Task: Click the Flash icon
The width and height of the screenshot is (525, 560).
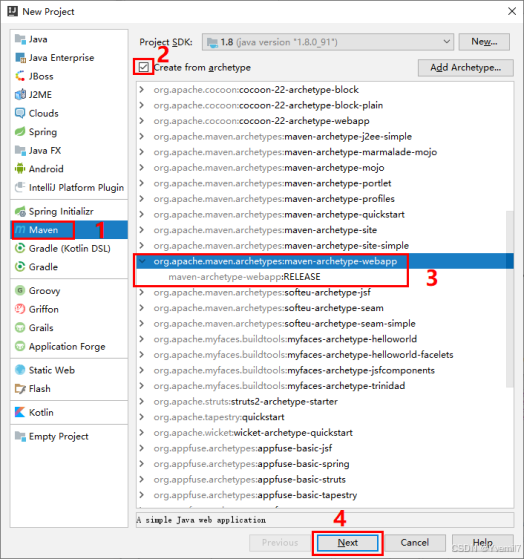Action: click(x=20, y=389)
